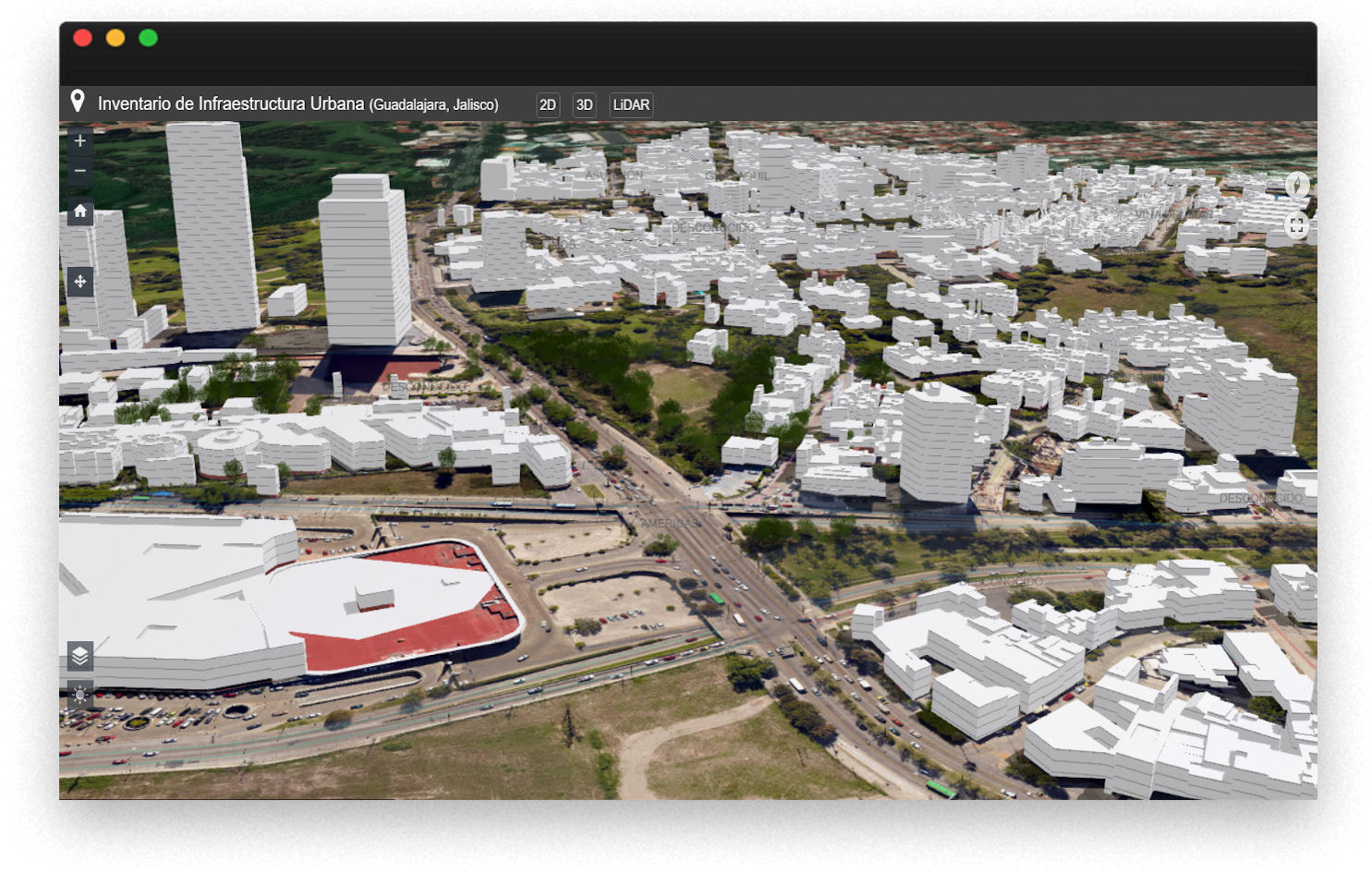Click the location pin icon in header
The image size is (1372, 885).
[78, 101]
